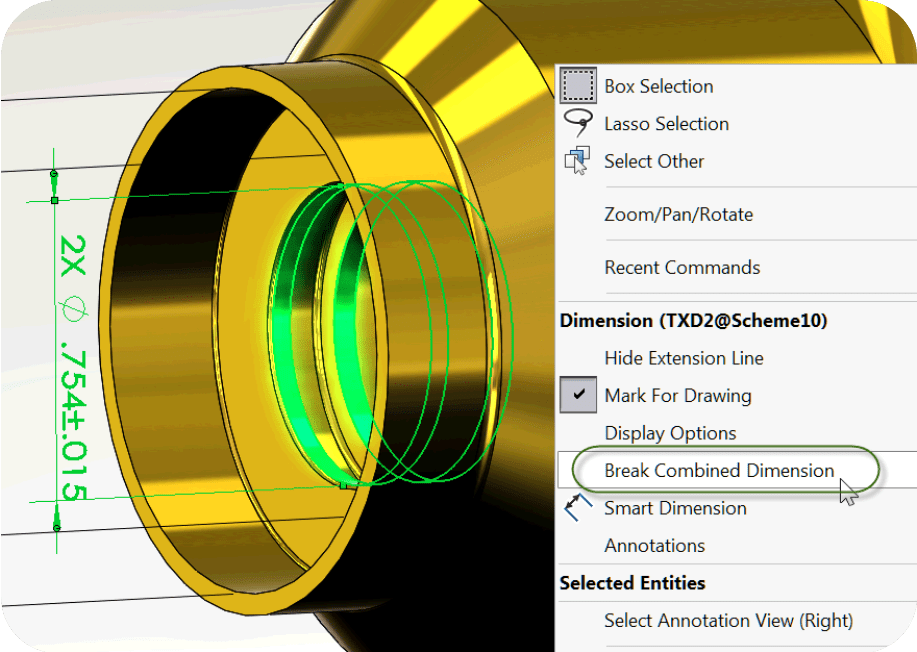917x652 pixels.
Task: Open Recent Commands submenu
Action: coord(682,268)
